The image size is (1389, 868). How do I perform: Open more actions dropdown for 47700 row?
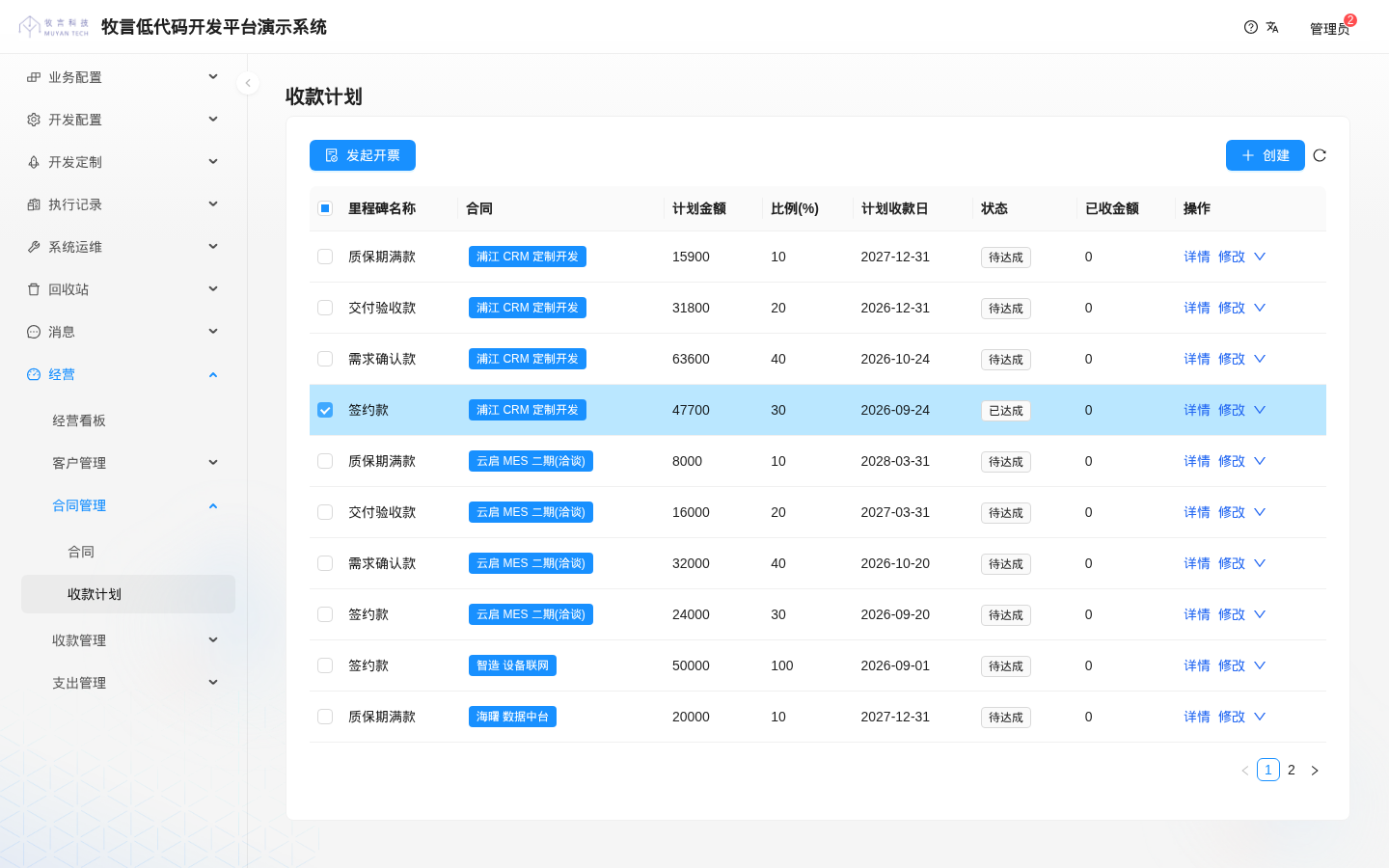point(1260,410)
